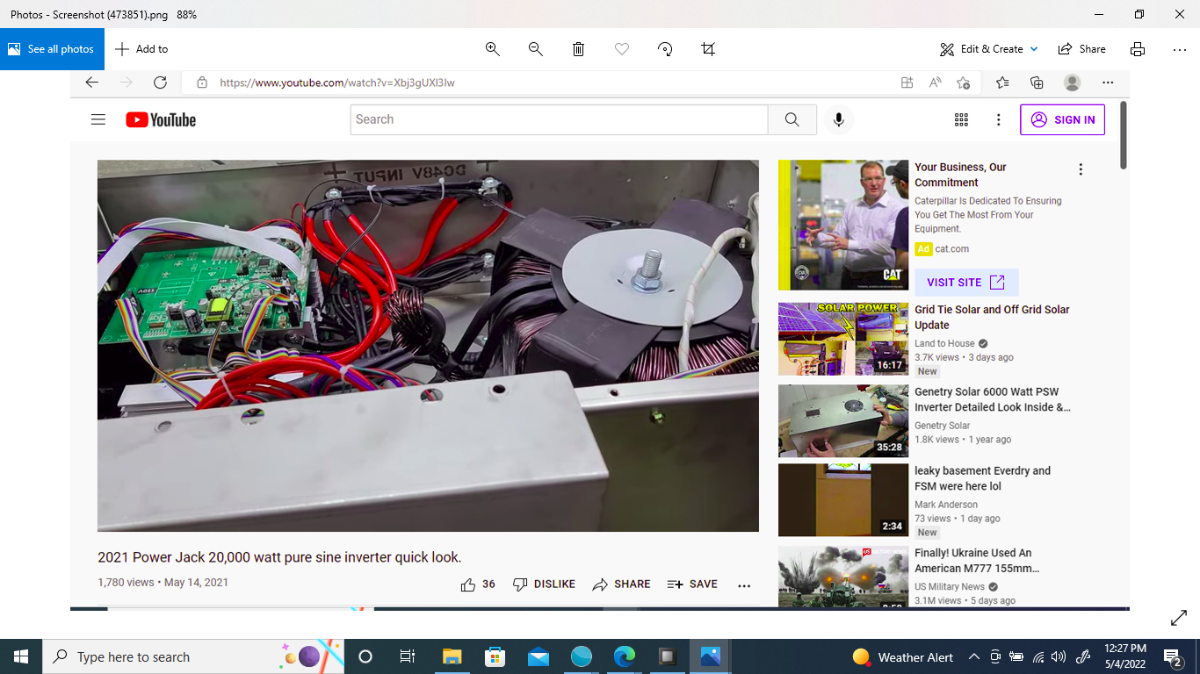Rotate the image with the rotate icon

[665, 49]
